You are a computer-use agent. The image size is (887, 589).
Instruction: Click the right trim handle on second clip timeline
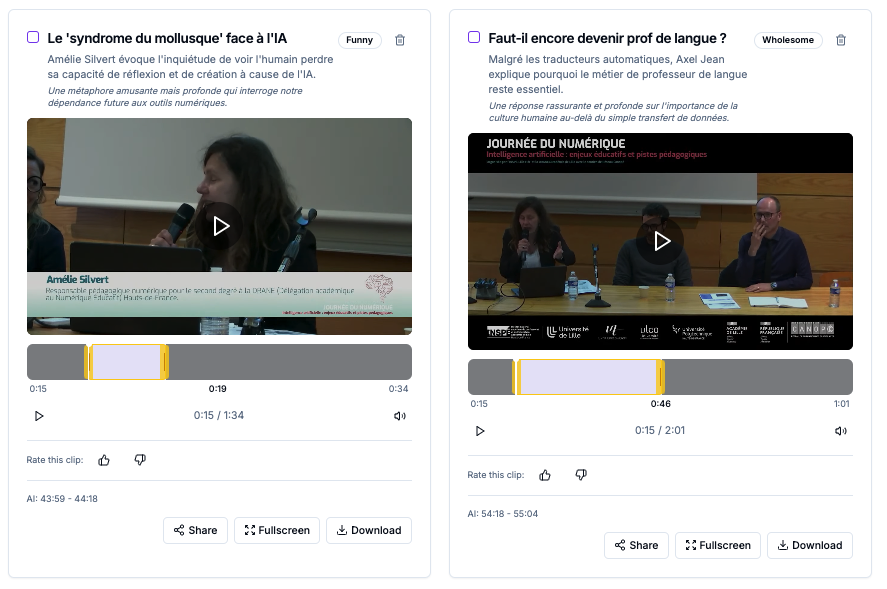point(660,377)
